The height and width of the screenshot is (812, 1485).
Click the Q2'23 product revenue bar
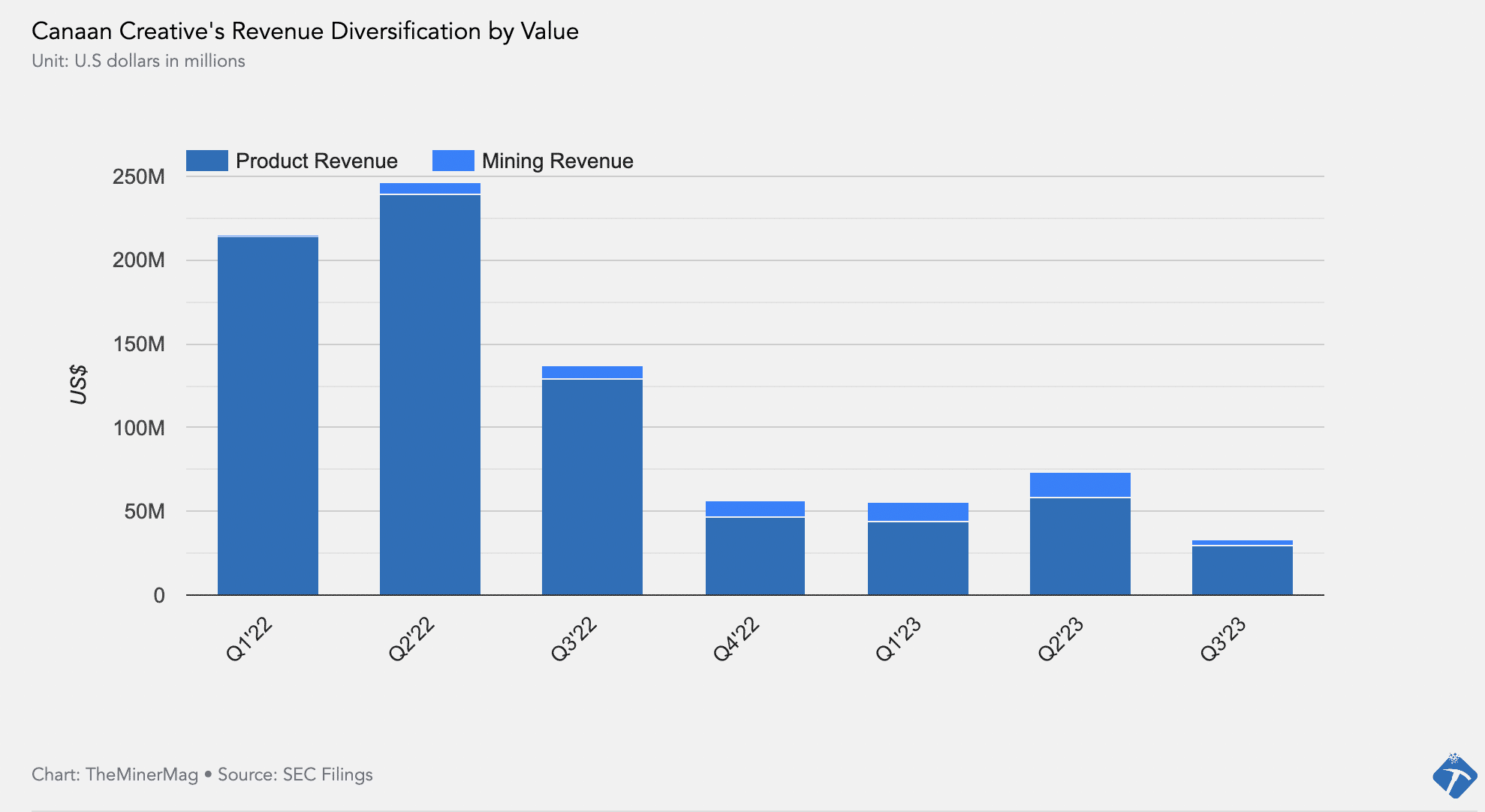[x=1080, y=546]
